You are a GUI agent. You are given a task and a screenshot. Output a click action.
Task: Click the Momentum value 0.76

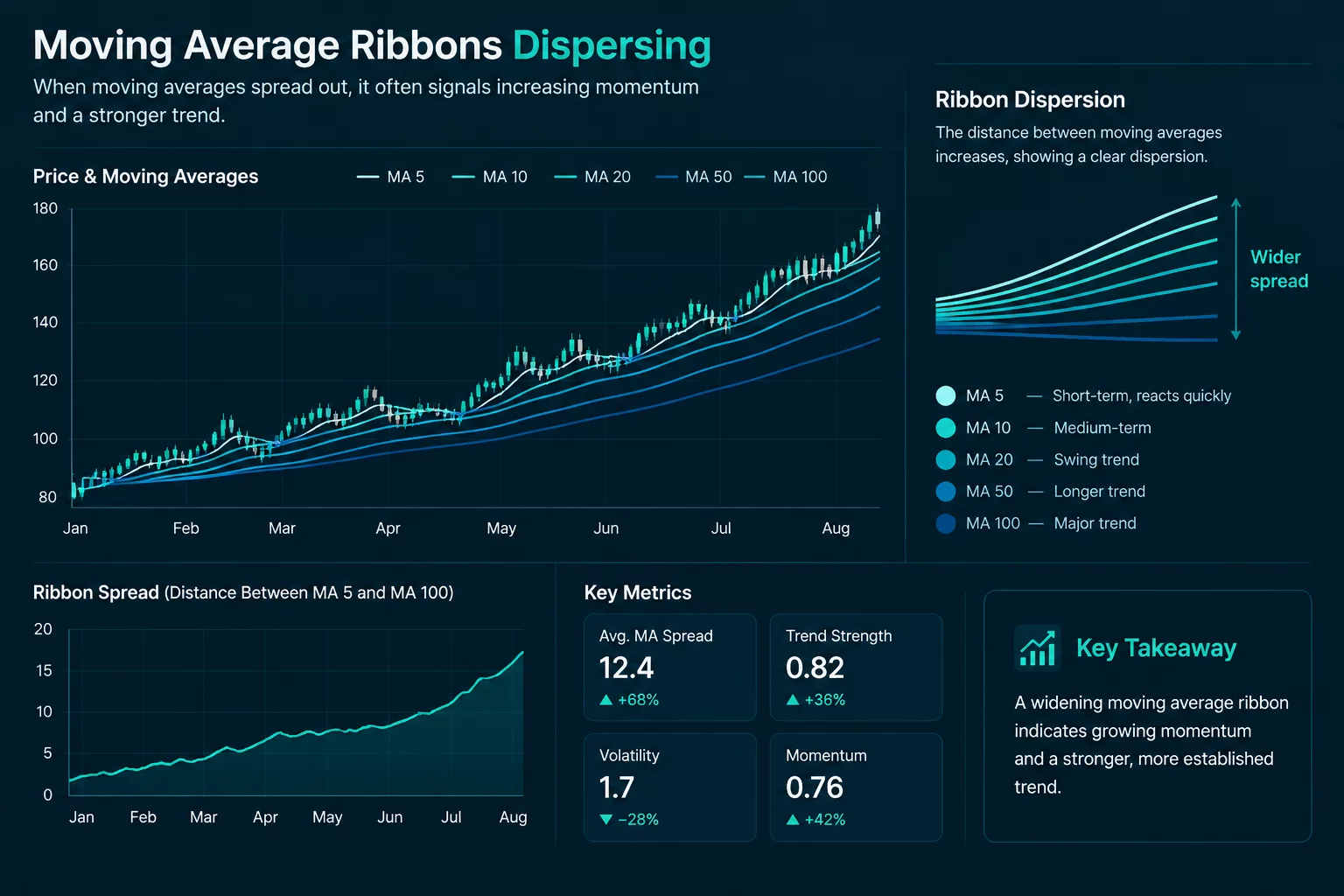(815, 787)
